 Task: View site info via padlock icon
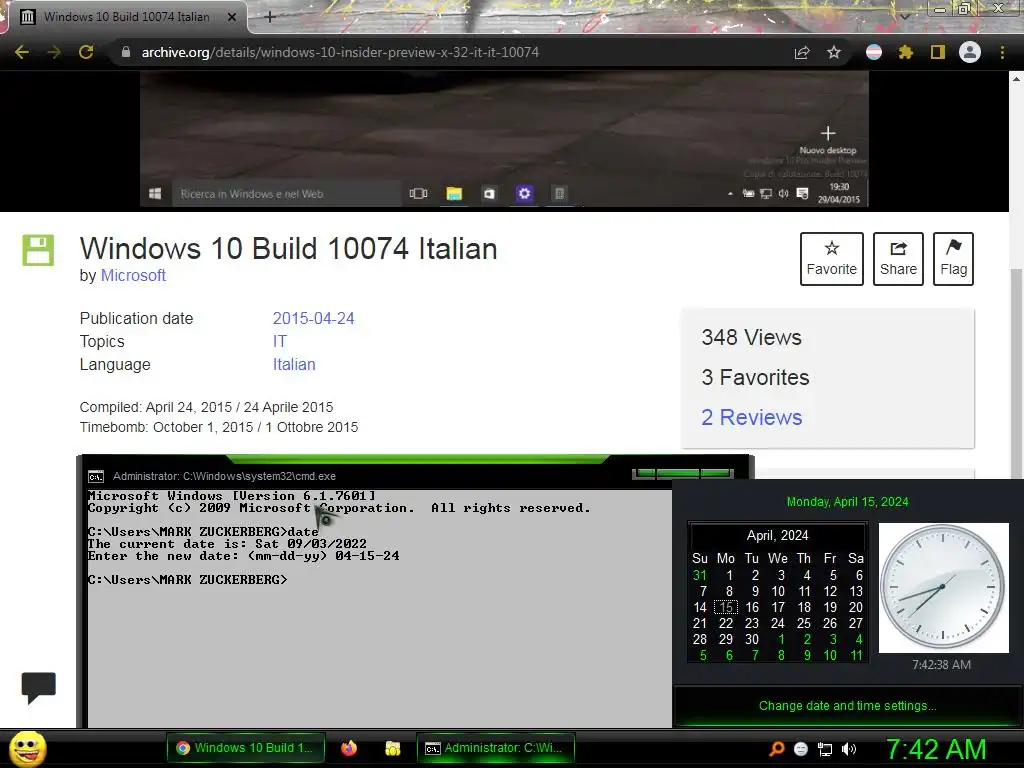click(126, 52)
